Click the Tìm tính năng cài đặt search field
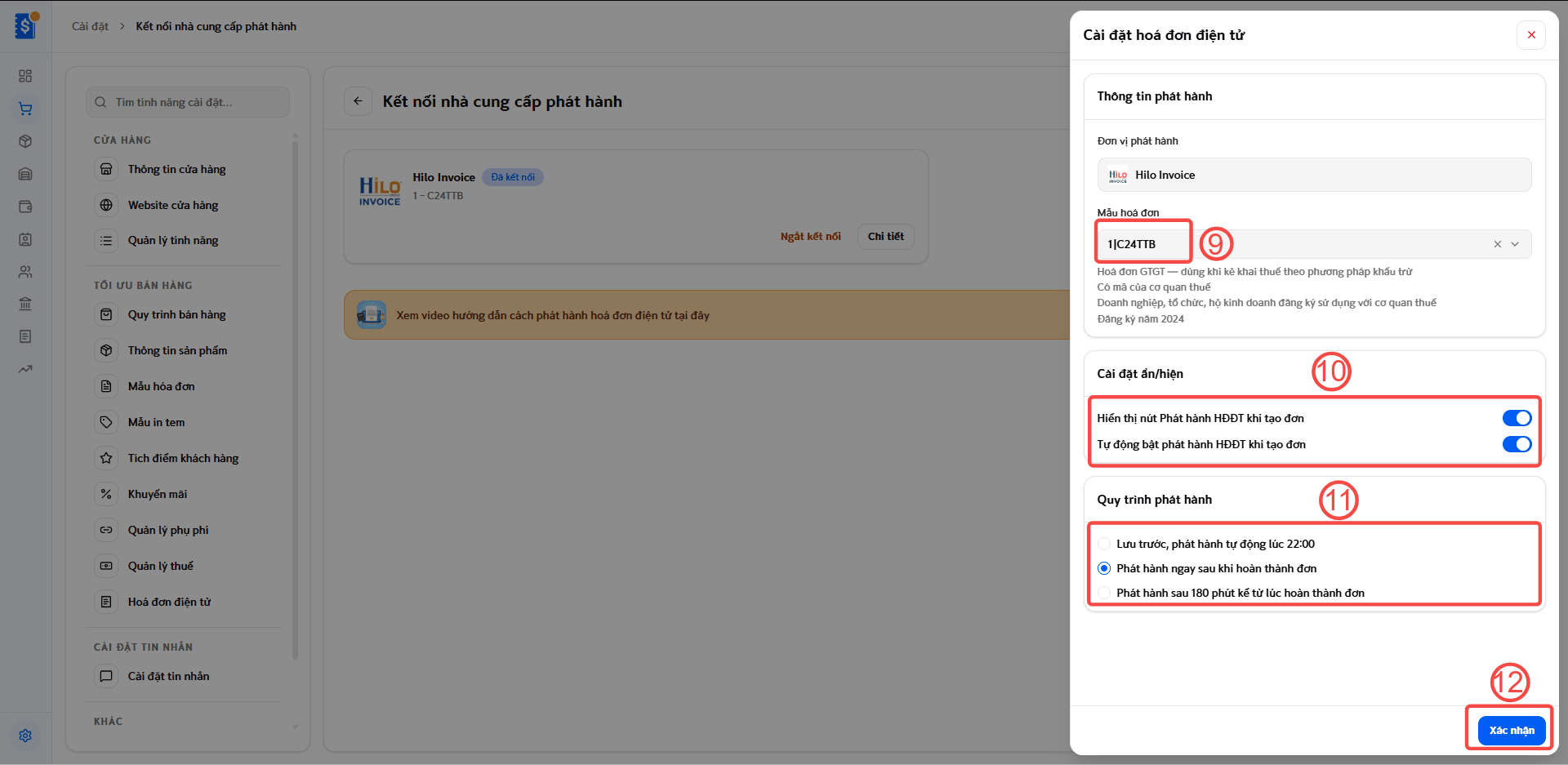The width and height of the screenshot is (1568, 765). click(188, 102)
